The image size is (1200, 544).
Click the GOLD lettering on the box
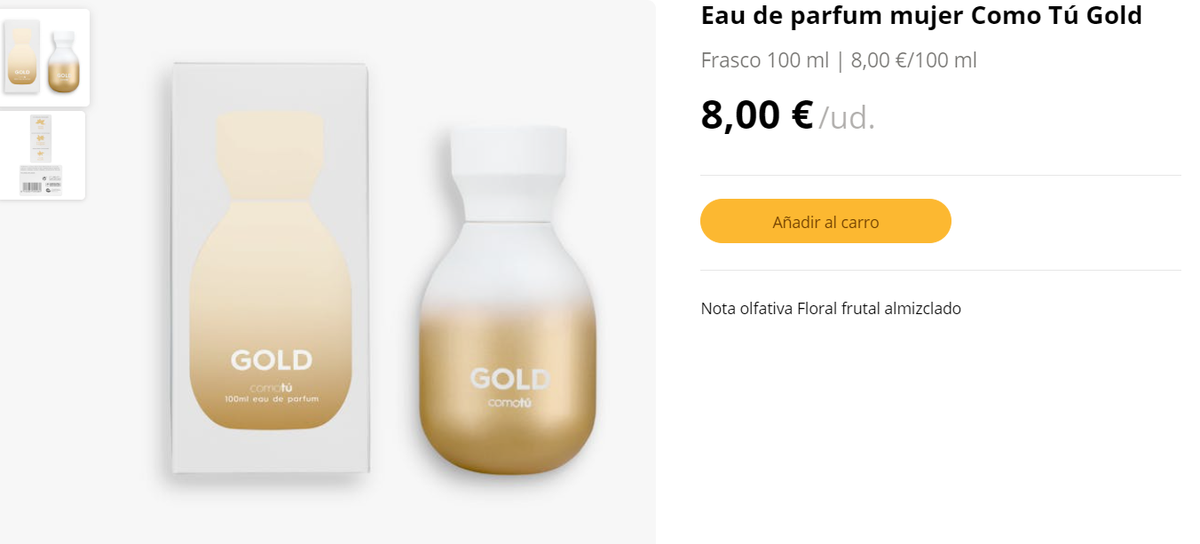(x=271, y=360)
